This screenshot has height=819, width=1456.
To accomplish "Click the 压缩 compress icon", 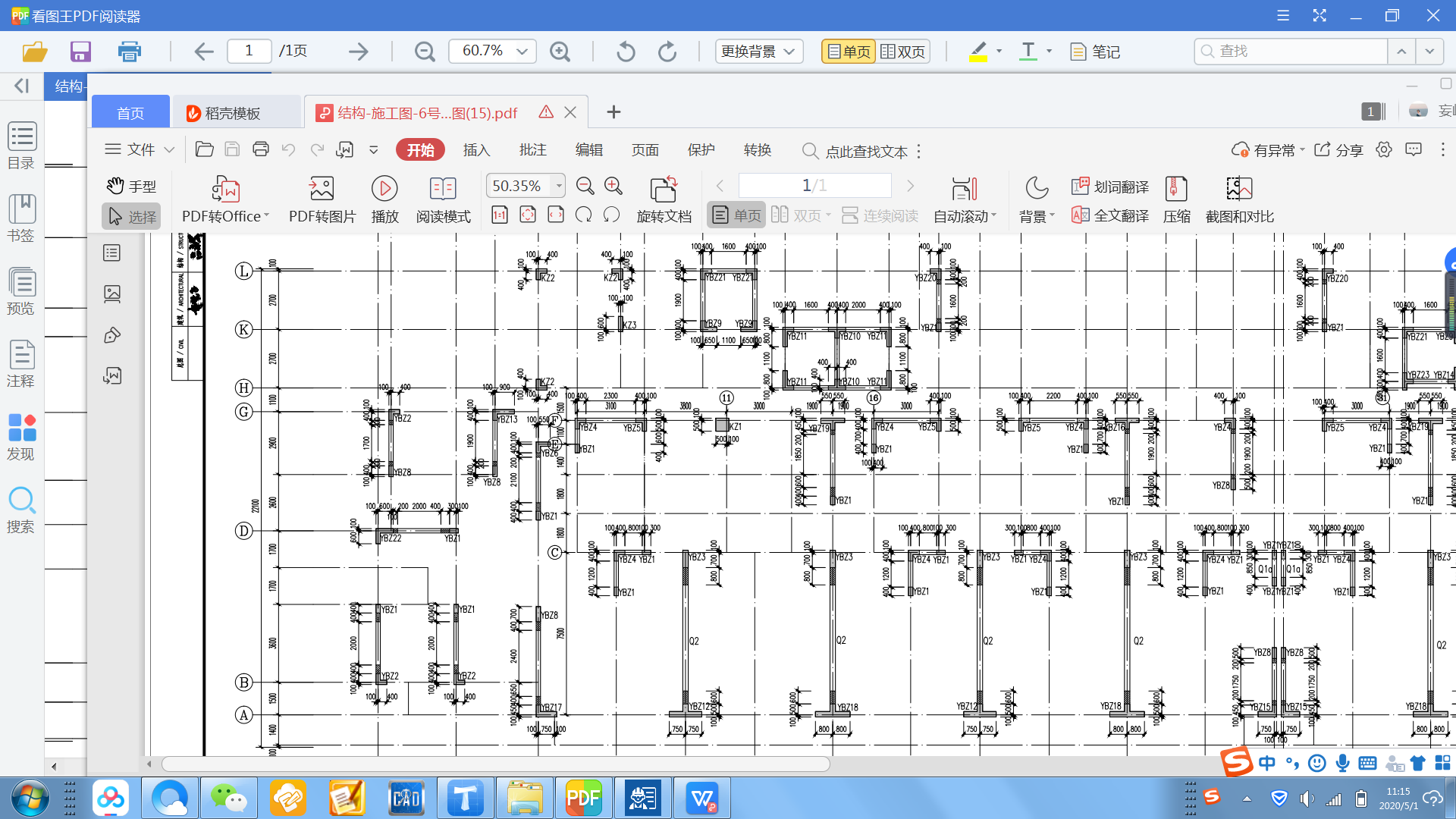I will click(x=1176, y=189).
